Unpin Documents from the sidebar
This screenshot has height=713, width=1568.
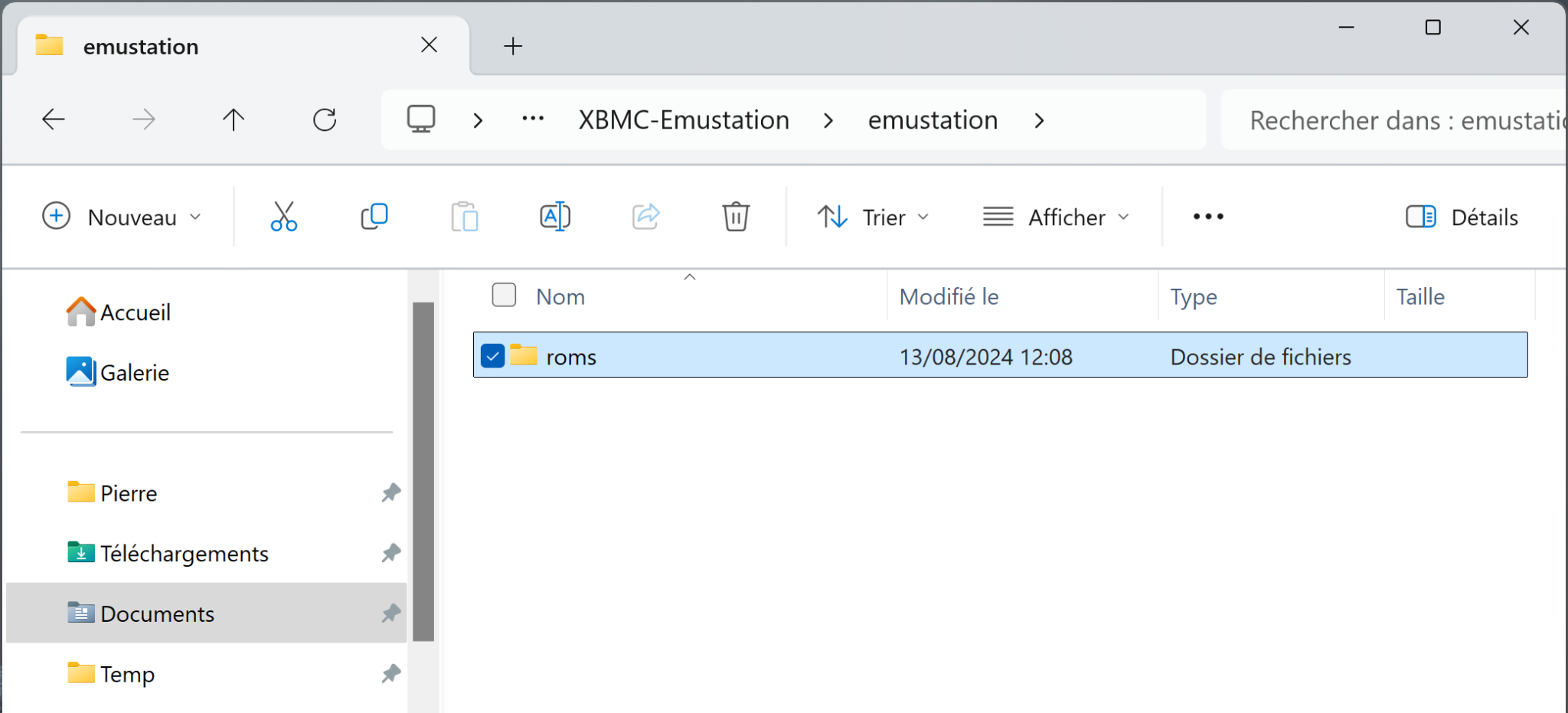point(391,613)
